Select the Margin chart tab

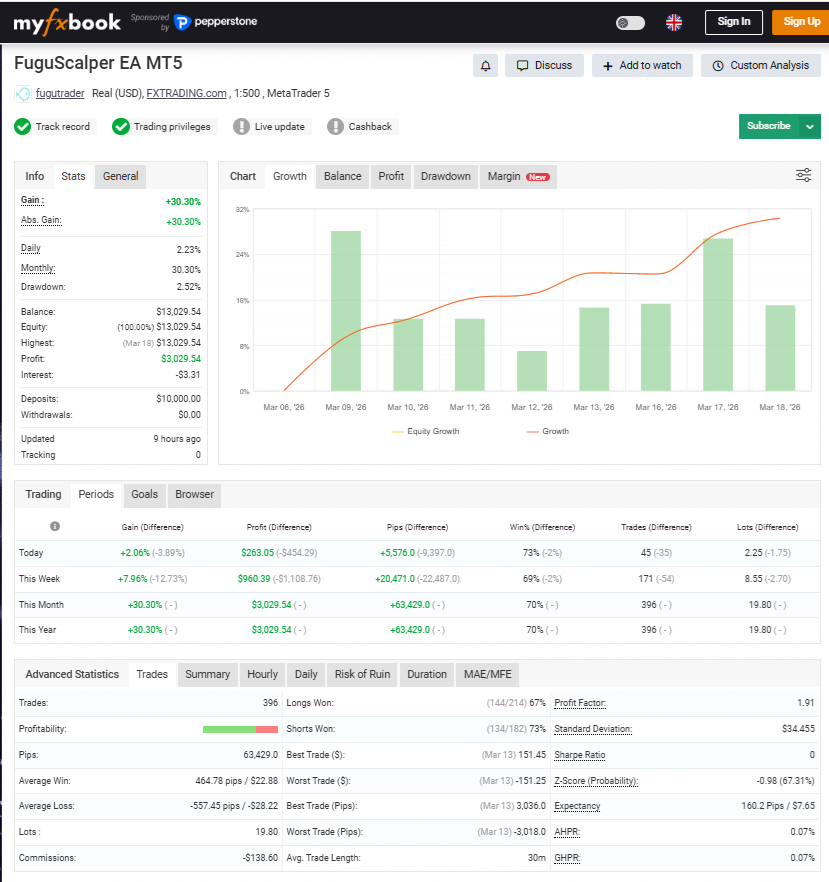tap(518, 177)
